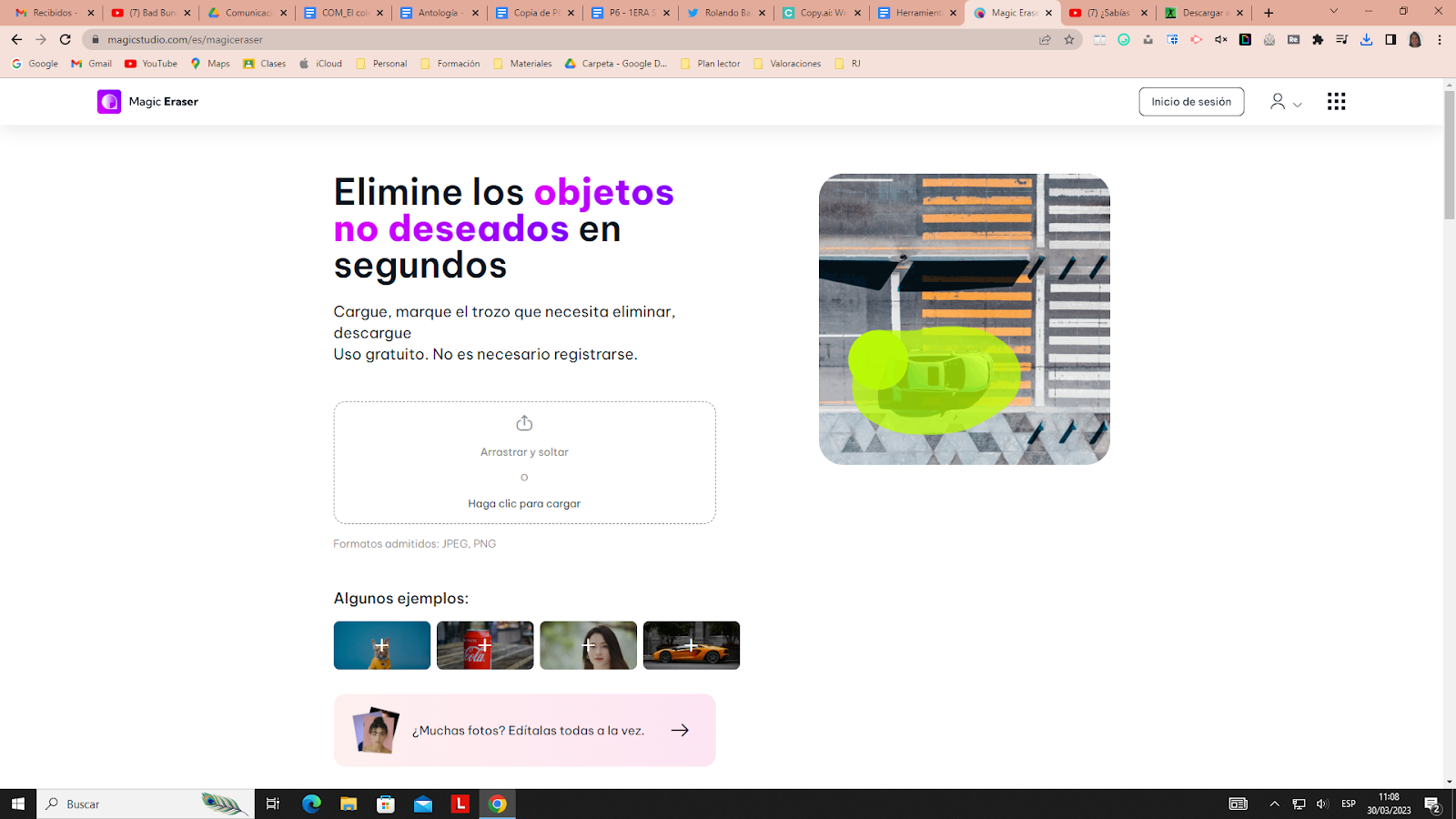Bookmark this page with the star icon
Viewport: 1456px width, 819px height.
(1069, 40)
